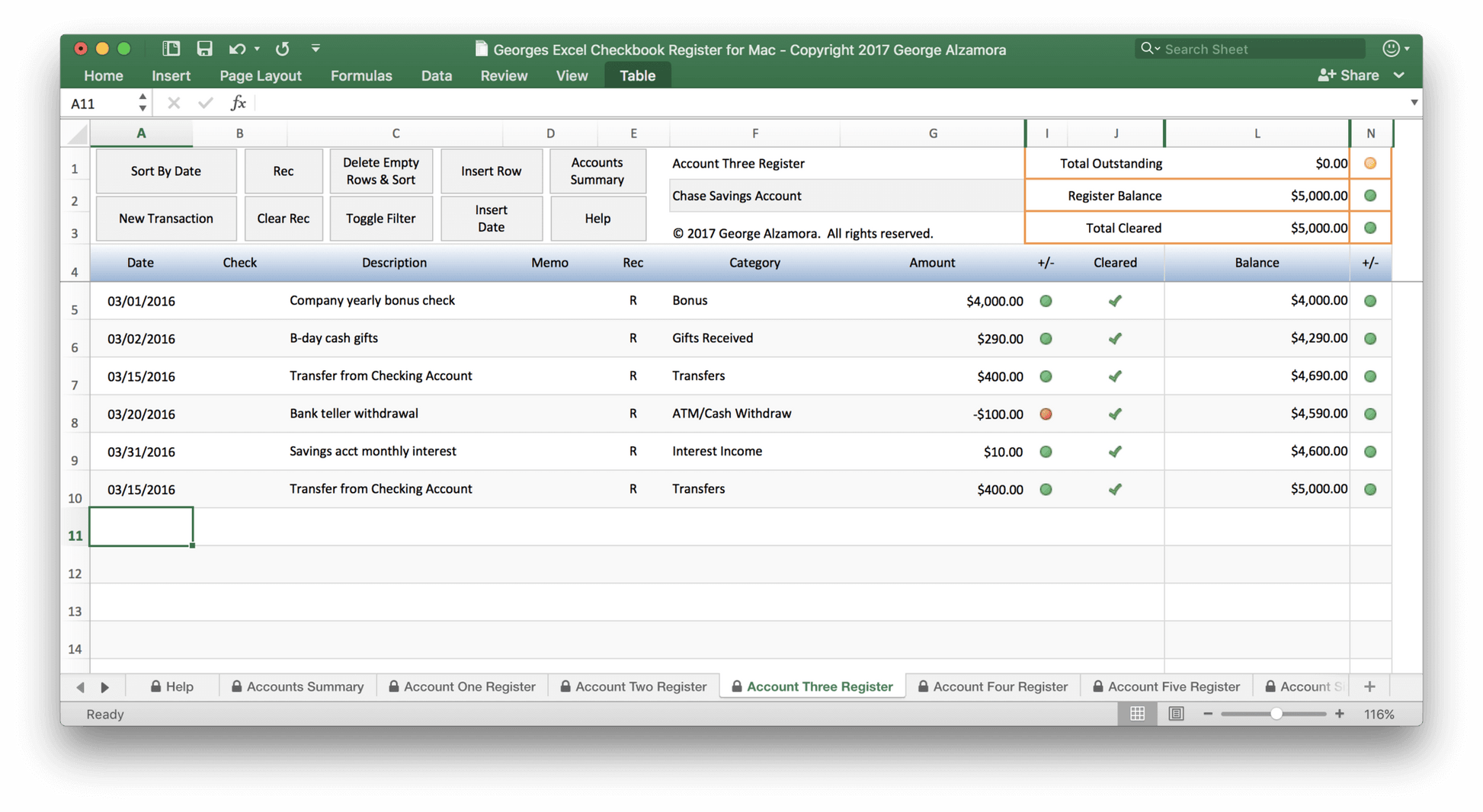Toggle the Cleared checkmark for Bank teller withdrawal
This screenshot has width=1483, height=812.
coord(1115,414)
